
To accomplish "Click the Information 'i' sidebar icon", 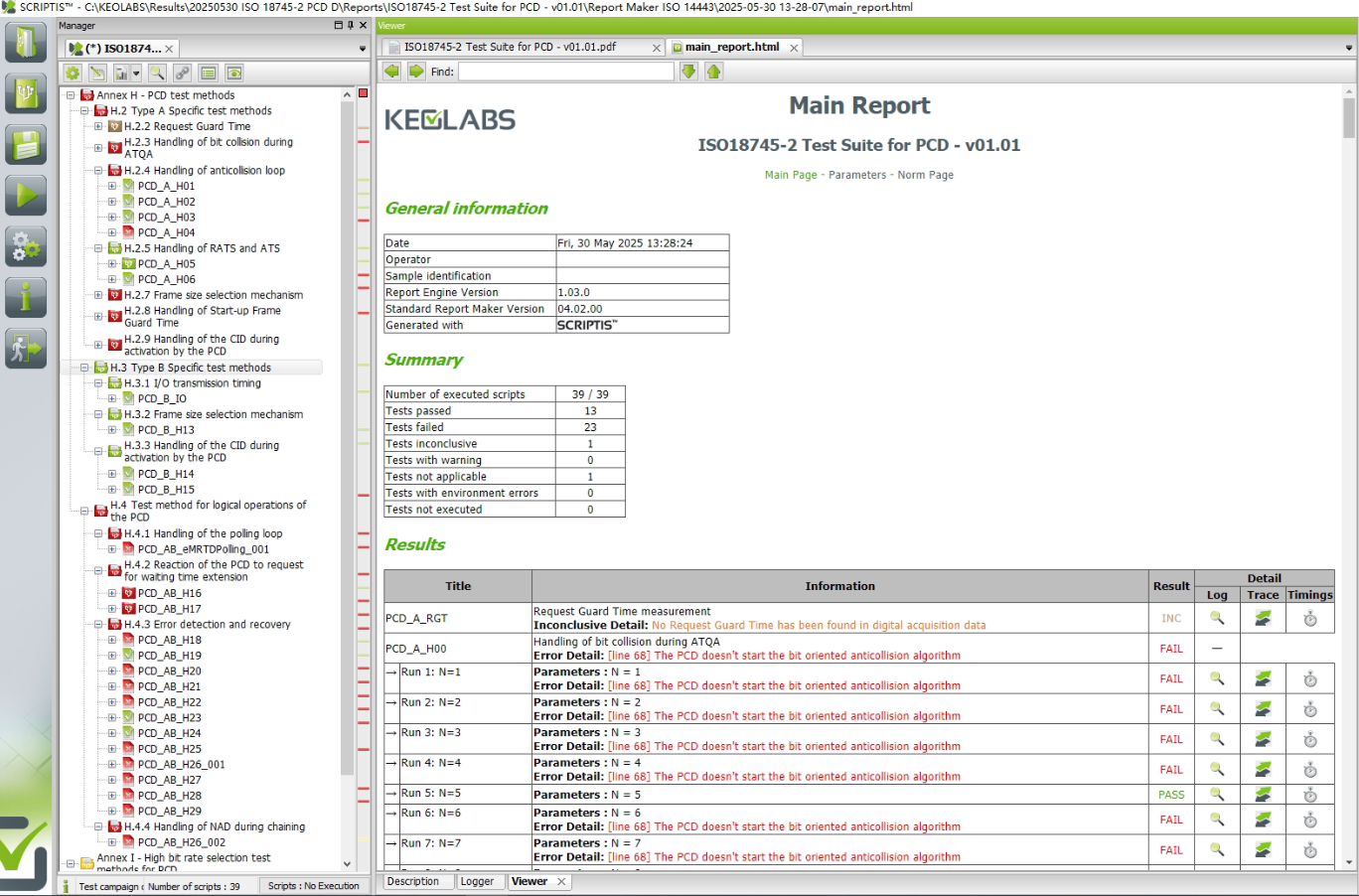I will tap(26, 297).
